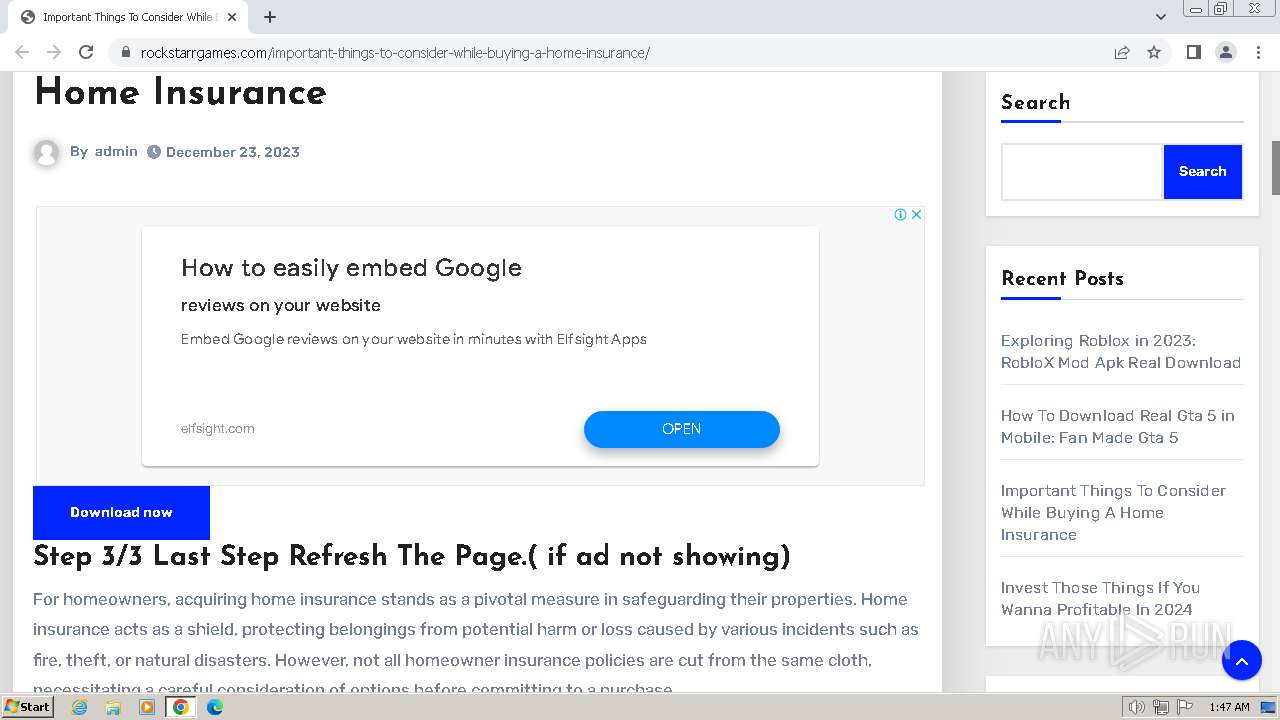Open Important Things To Consider sidebar post

click(x=1113, y=512)
